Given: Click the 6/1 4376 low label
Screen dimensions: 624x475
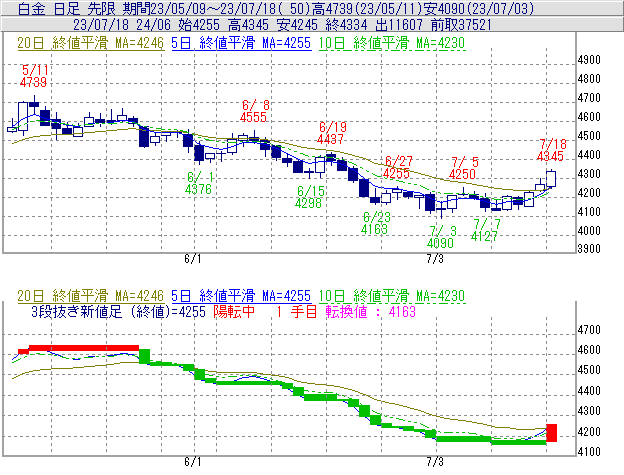Looking at the screenshot, I should point(199,183).
